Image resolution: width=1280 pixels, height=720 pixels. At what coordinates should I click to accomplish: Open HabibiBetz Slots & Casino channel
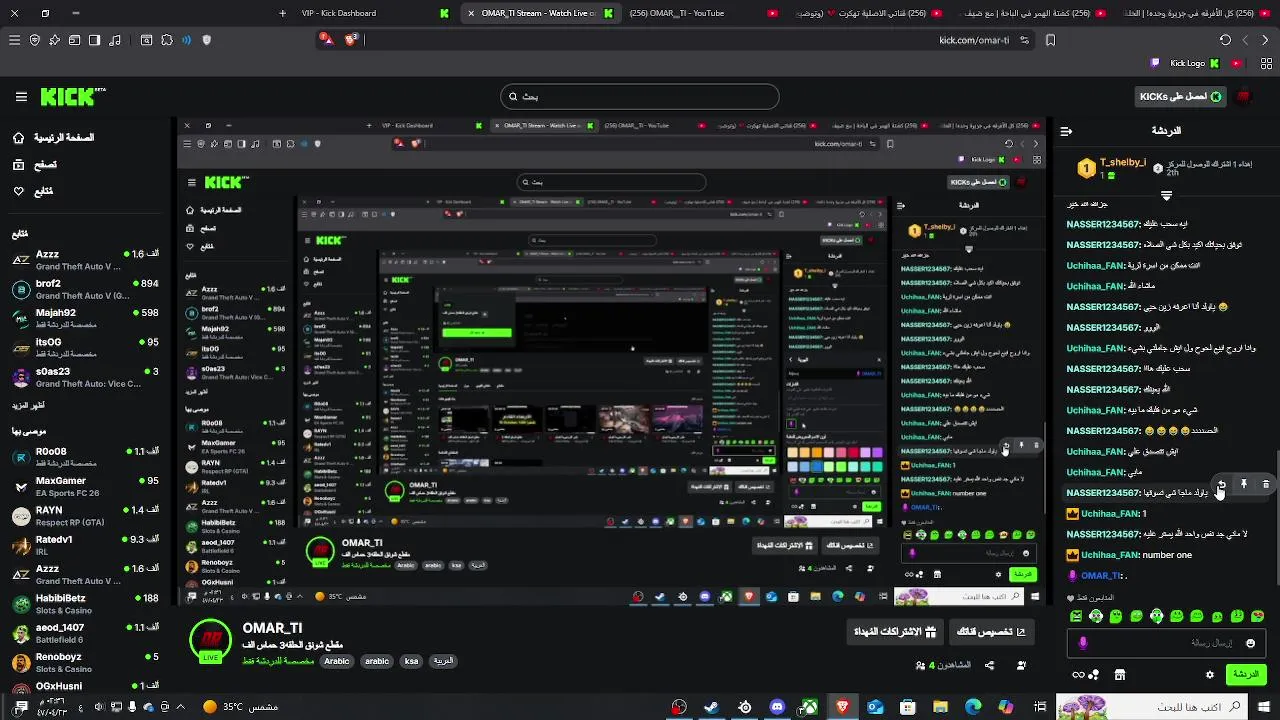85,603
